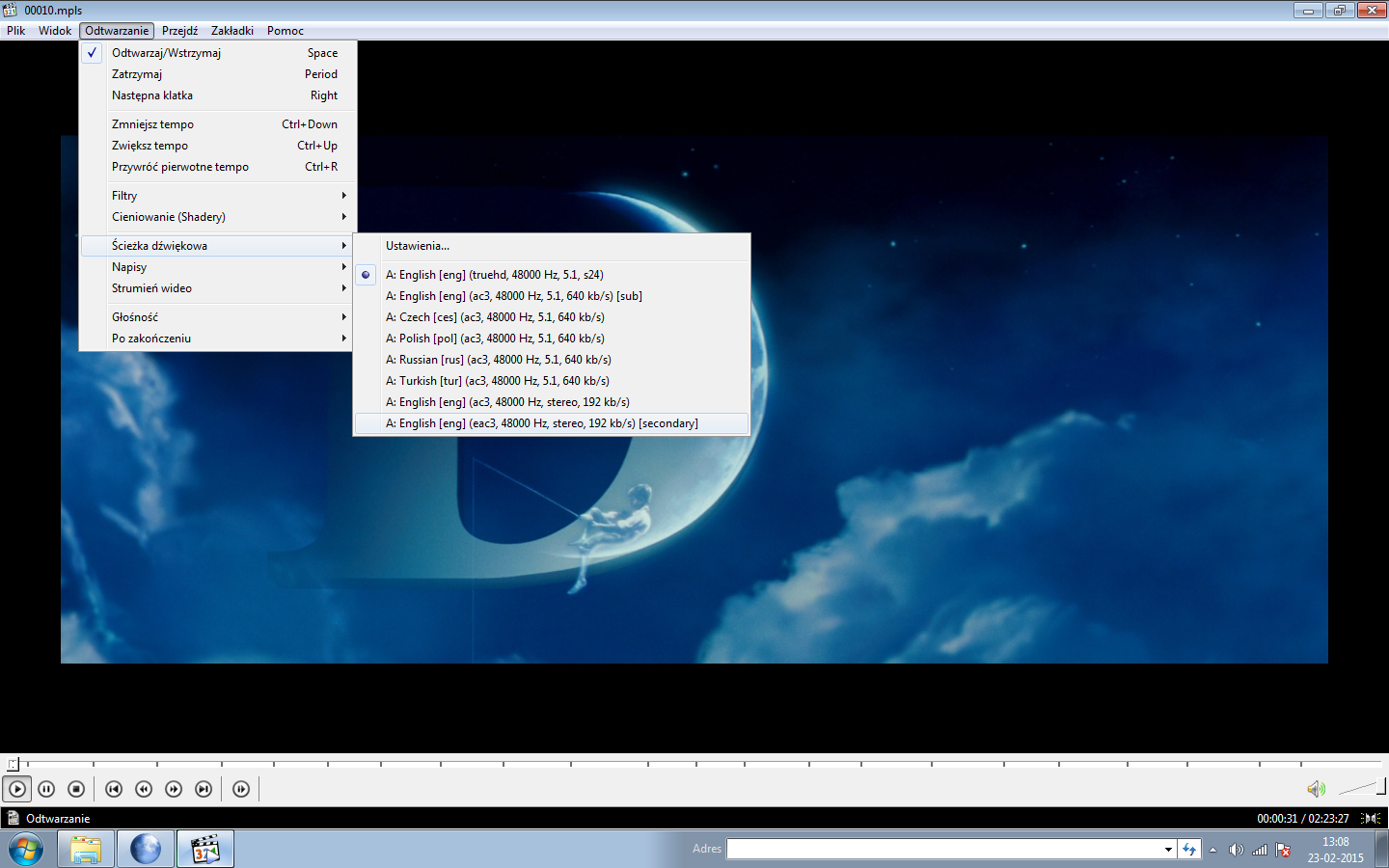
Task: Click the Media Player Classic taskbar icon
Action: (205, 850)
